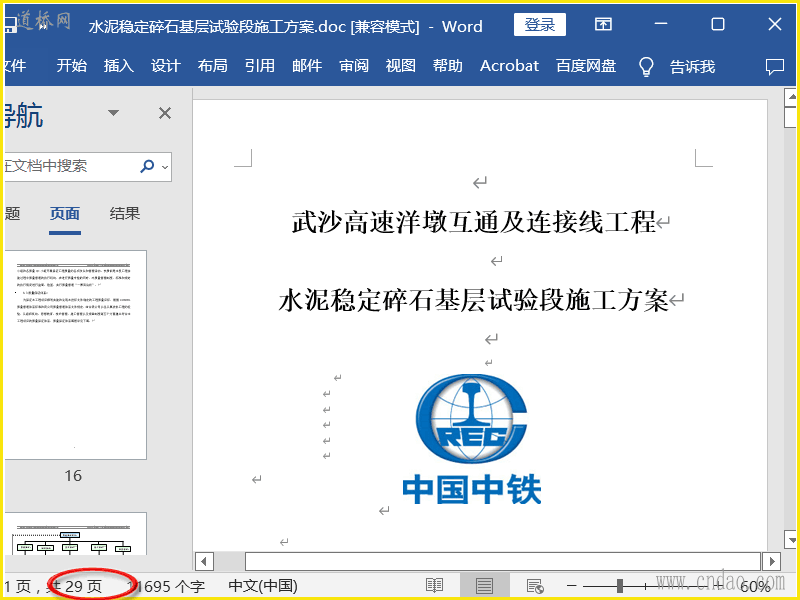Open the 百度网盘 ribbon tab
Screen dimensions: 800x600
click(x=586, y=66)
